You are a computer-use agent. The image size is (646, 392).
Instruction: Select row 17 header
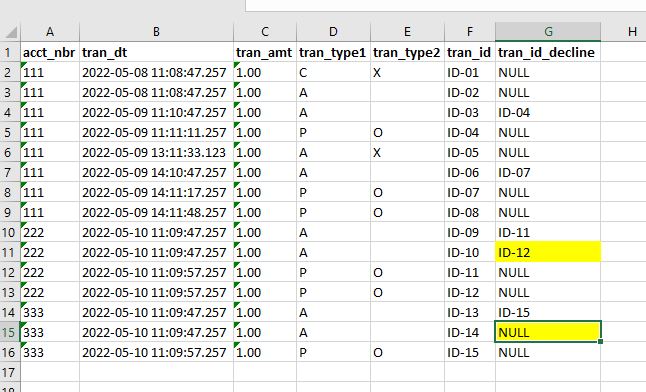pyautogui.click(x=10, y=372)
